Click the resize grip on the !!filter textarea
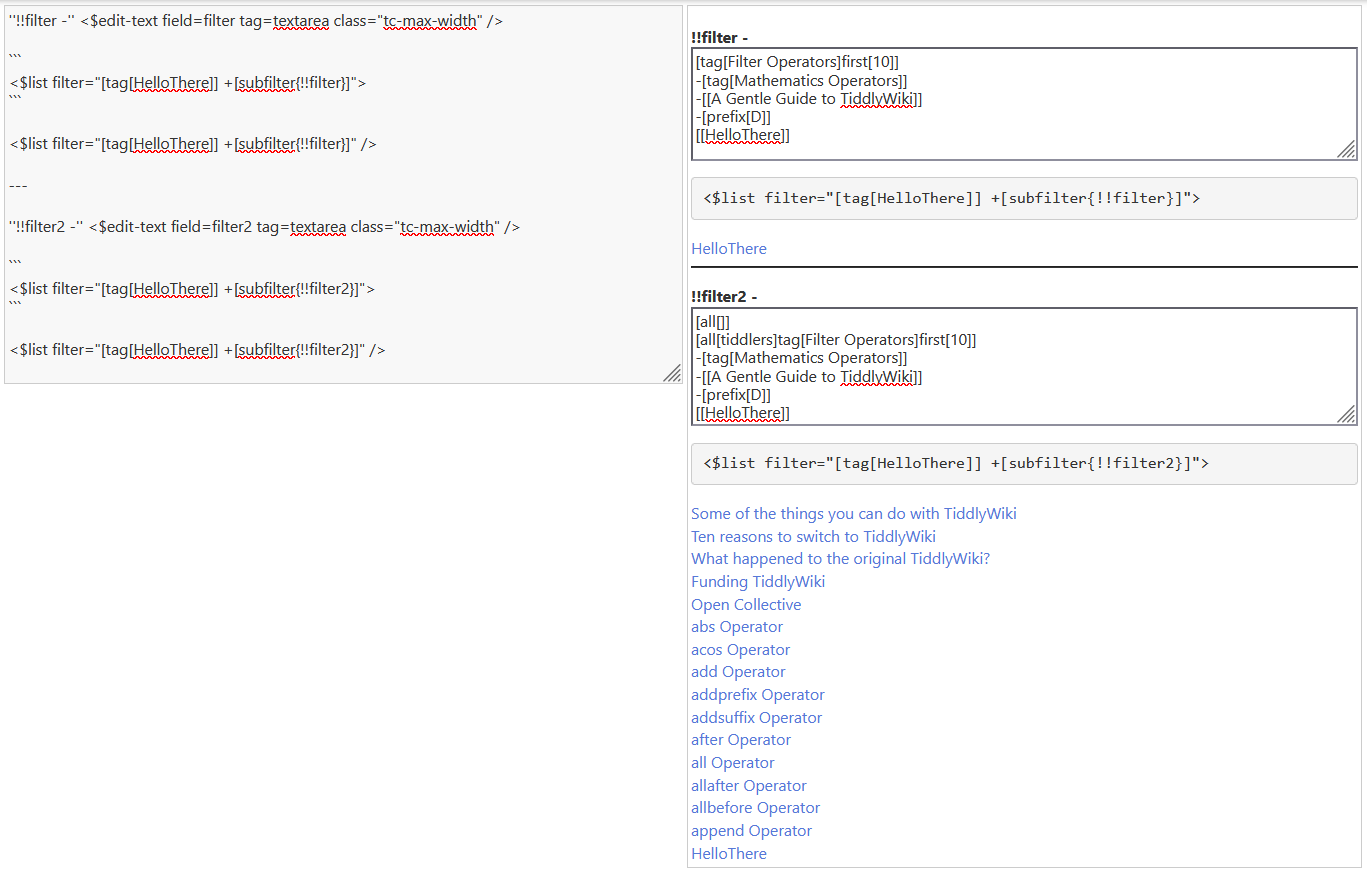Screen dimensions: 1367x873 tap(1347, 150)
